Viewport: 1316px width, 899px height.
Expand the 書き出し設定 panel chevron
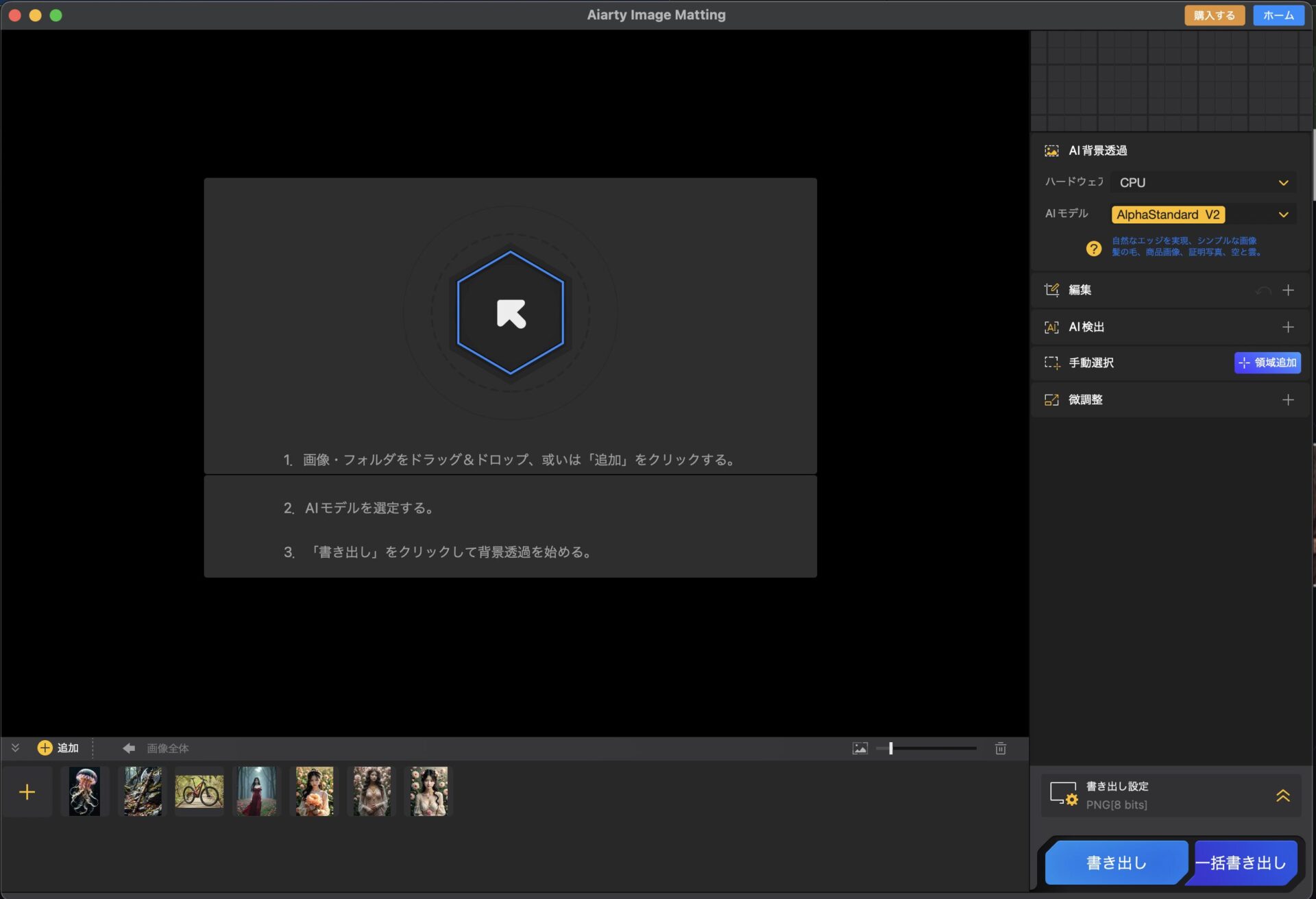(x=1282, y=796)
